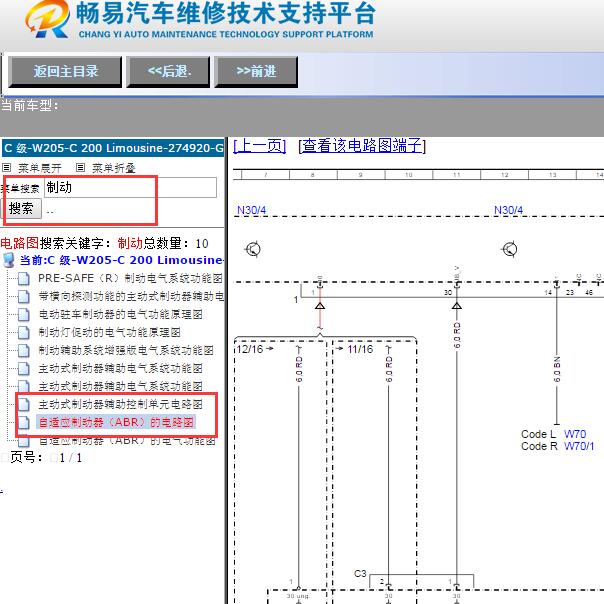Click document icon beside PRE-SAFE（R）item
The width and height of the screenshot is (604, 604).
click(x=23, y=278)
